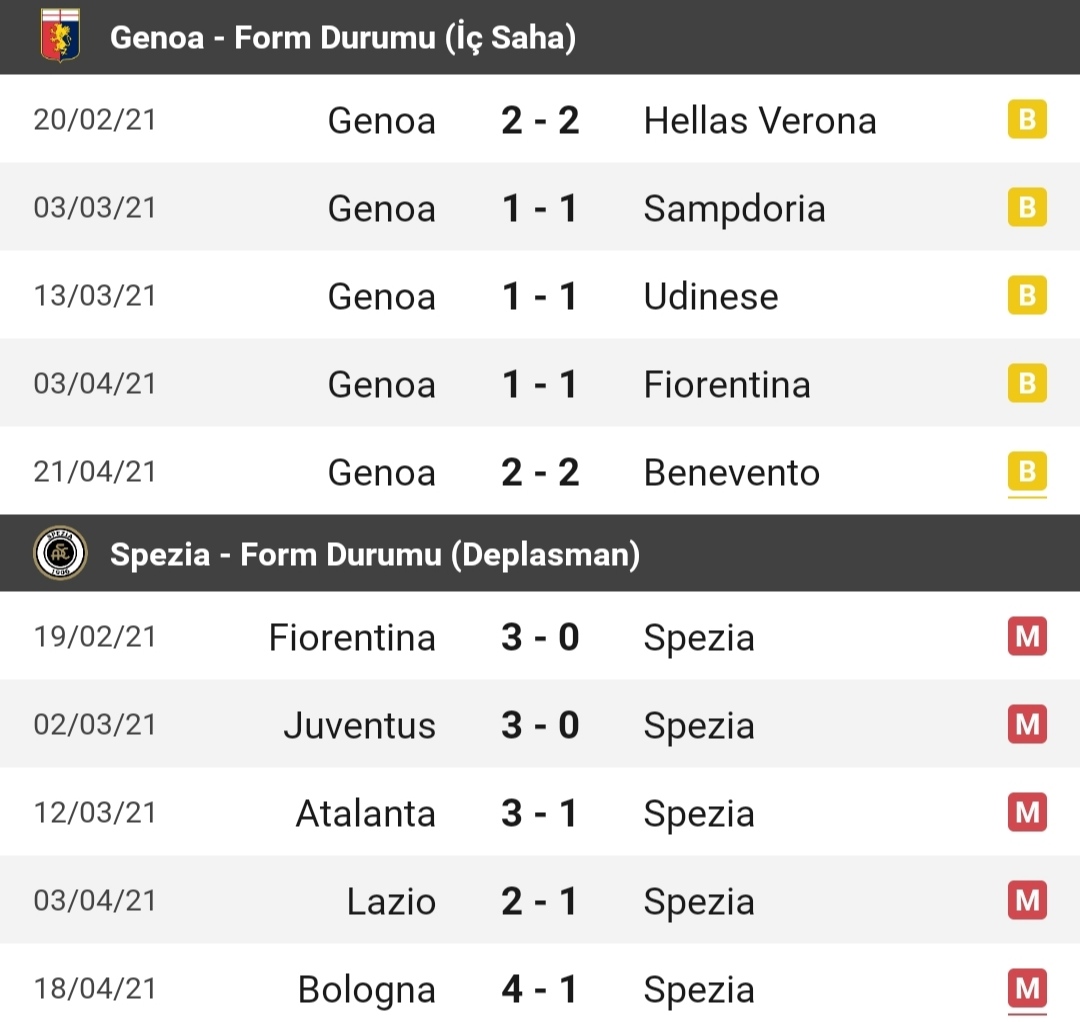Click the red M badge for Fiorentina away match
Screen dimensions: 1080x1022
[x=1027, y=636]
